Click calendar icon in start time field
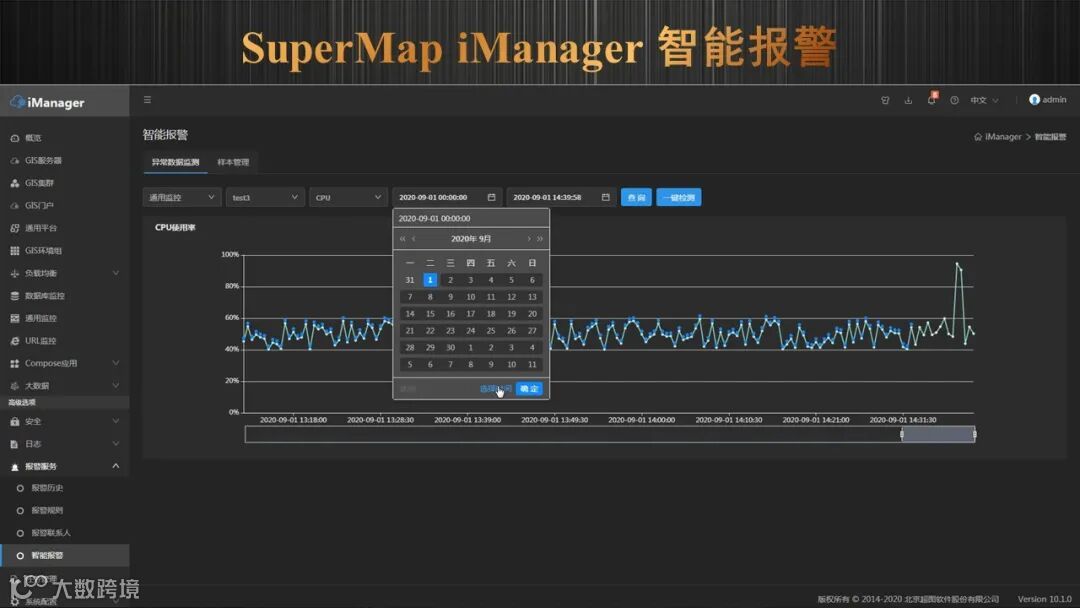The image size is (1080, 608). pyautogui.click(x=491, y=197)
